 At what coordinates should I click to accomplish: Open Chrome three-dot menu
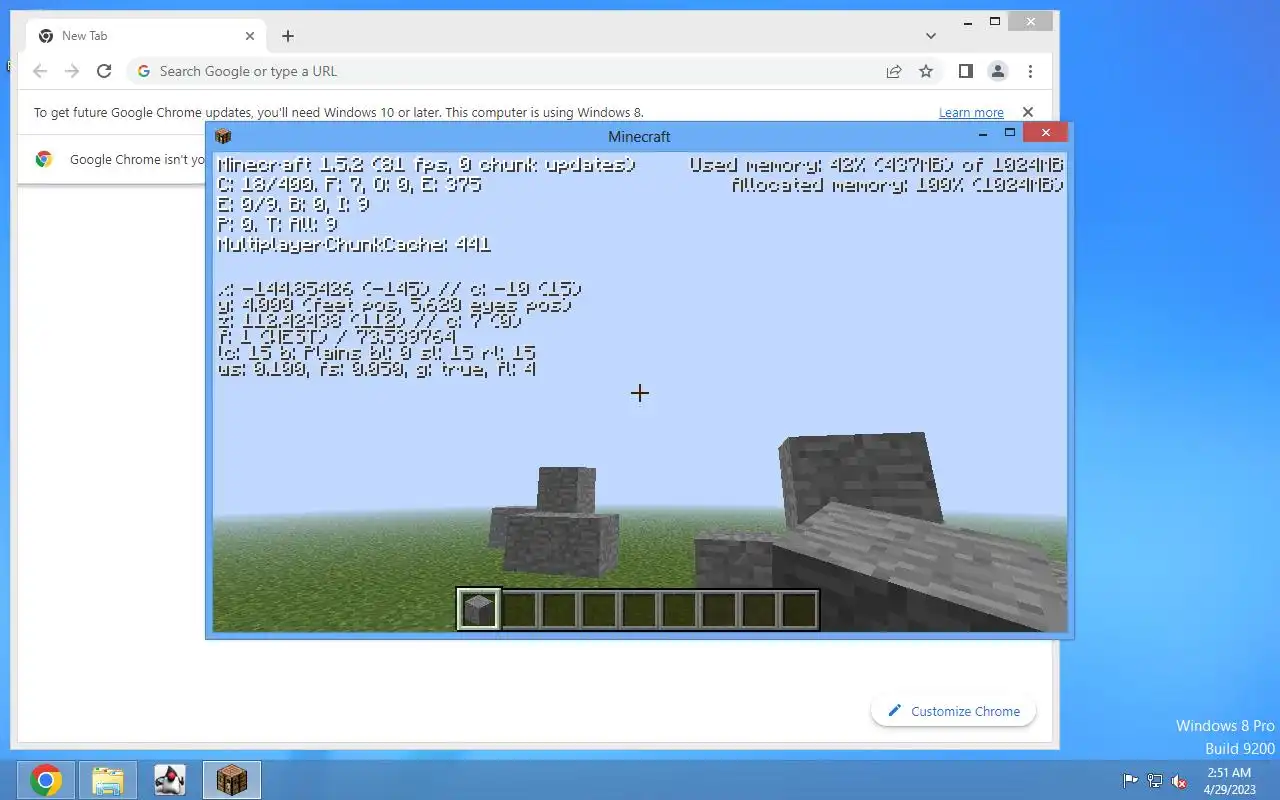[1030, 71]
